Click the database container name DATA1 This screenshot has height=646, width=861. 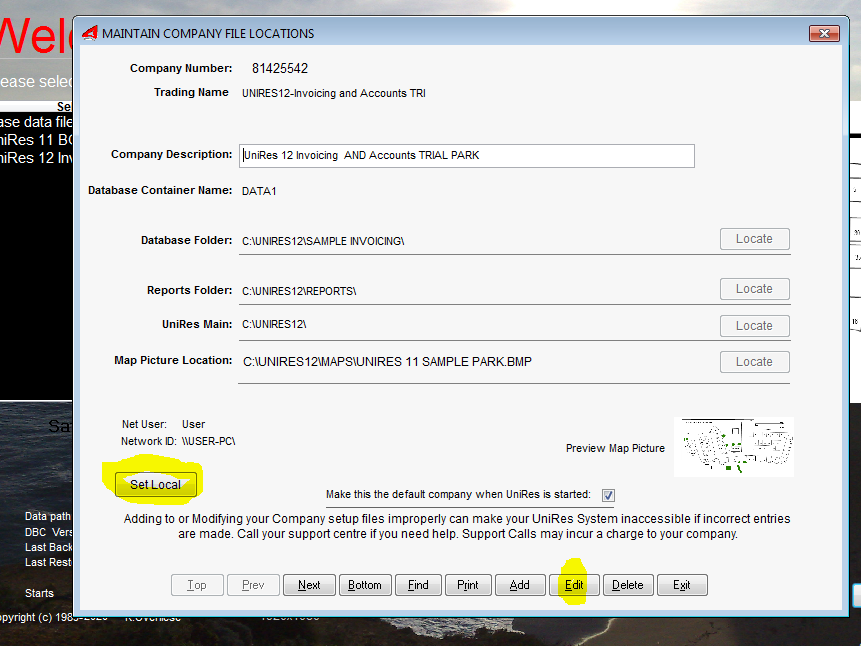pos(259,191)
